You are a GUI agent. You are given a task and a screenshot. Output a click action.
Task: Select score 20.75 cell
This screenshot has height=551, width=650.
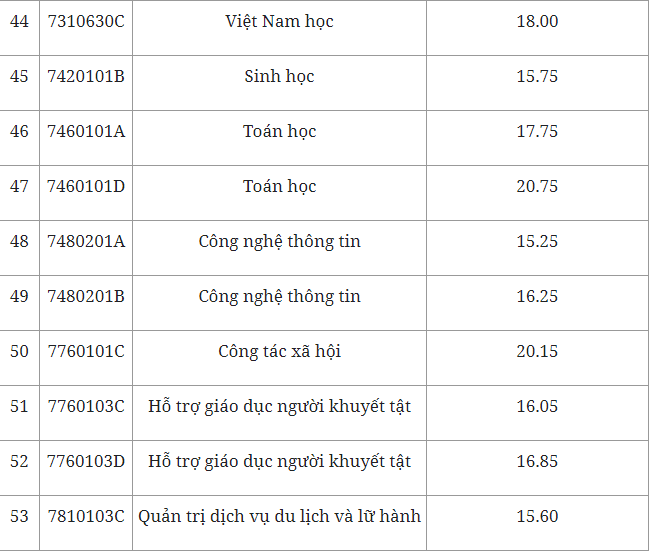point(537,187)
